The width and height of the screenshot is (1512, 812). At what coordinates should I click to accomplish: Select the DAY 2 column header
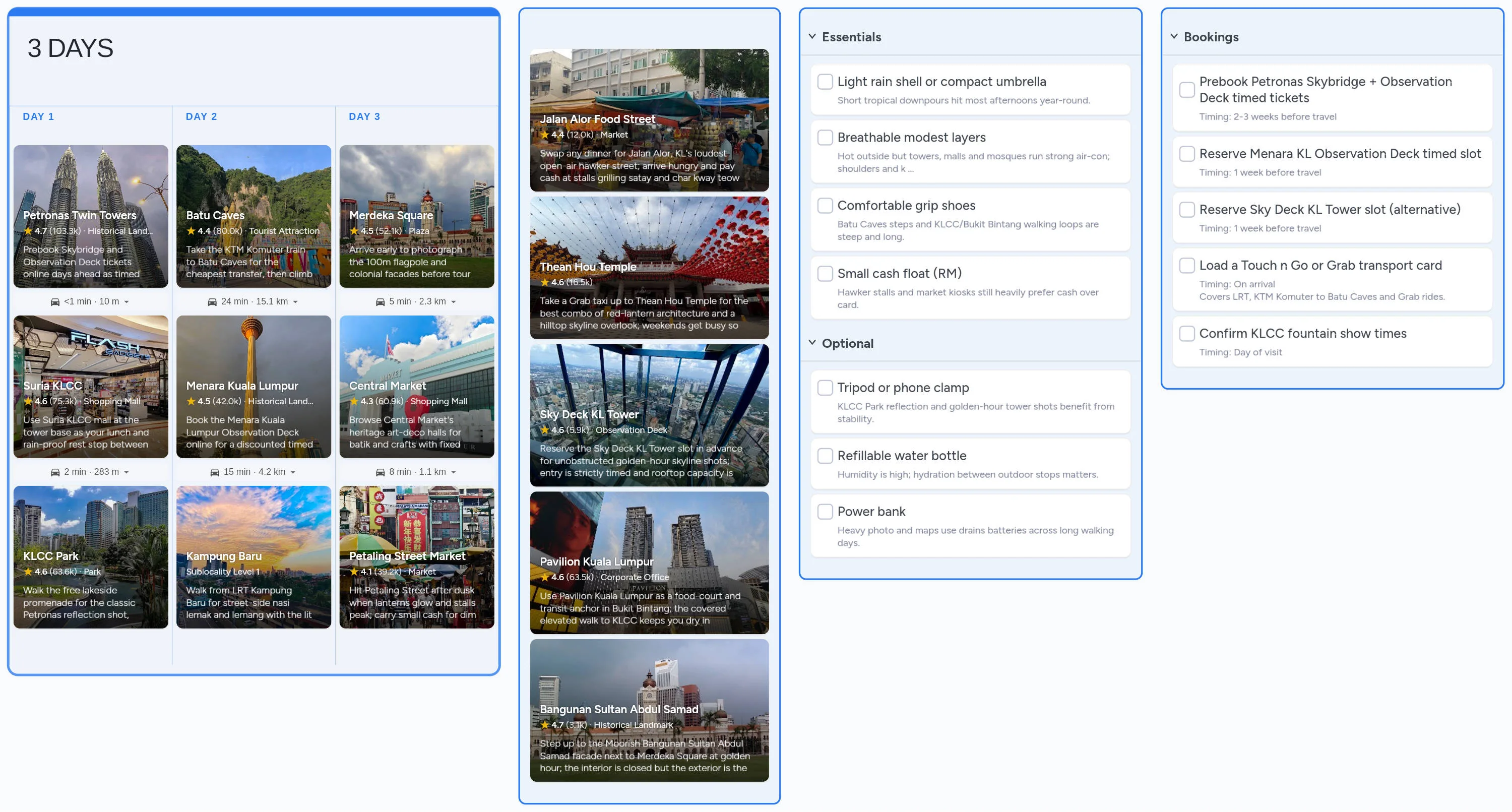tap(202, 117)
